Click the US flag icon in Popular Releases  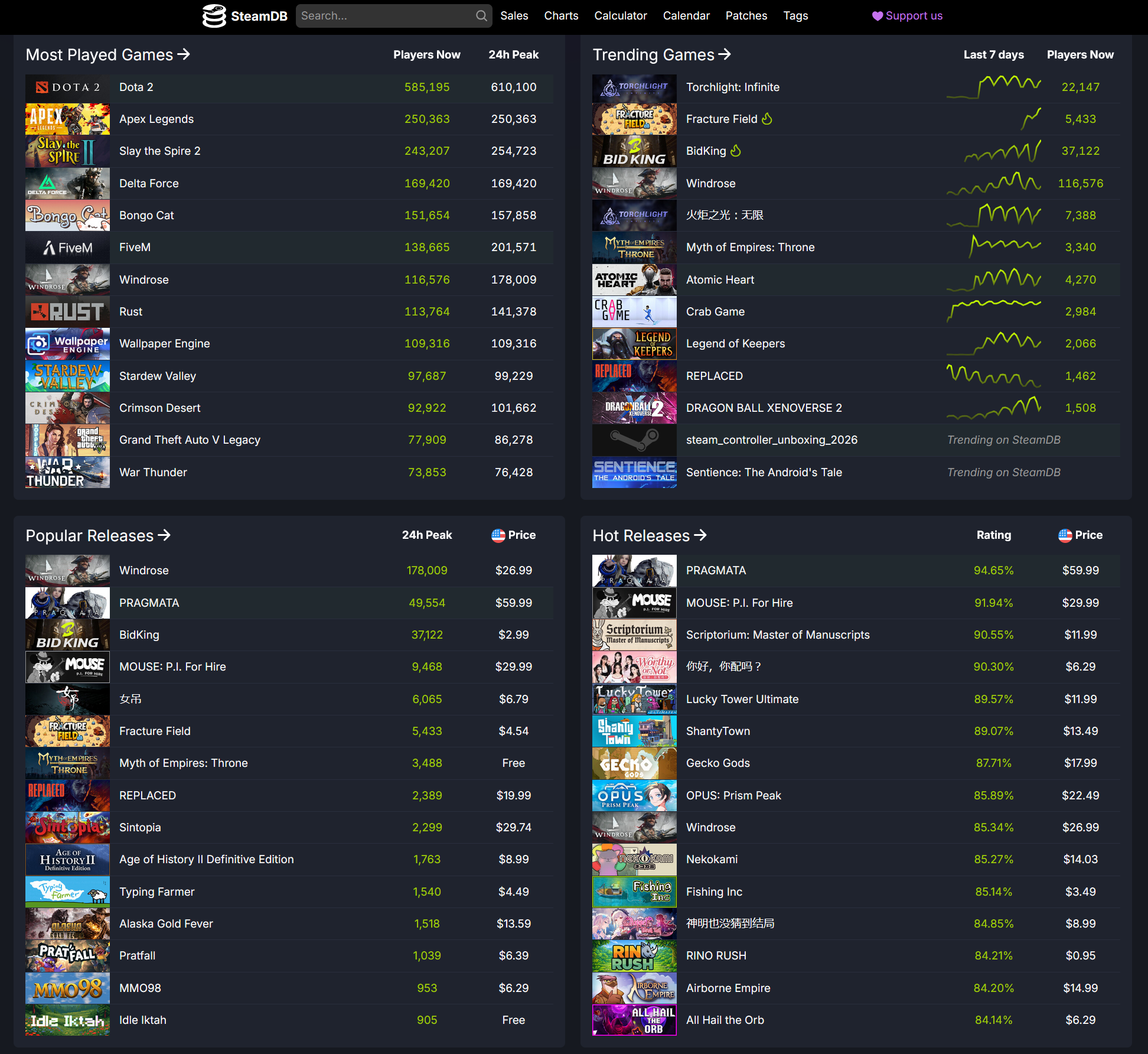498,535
